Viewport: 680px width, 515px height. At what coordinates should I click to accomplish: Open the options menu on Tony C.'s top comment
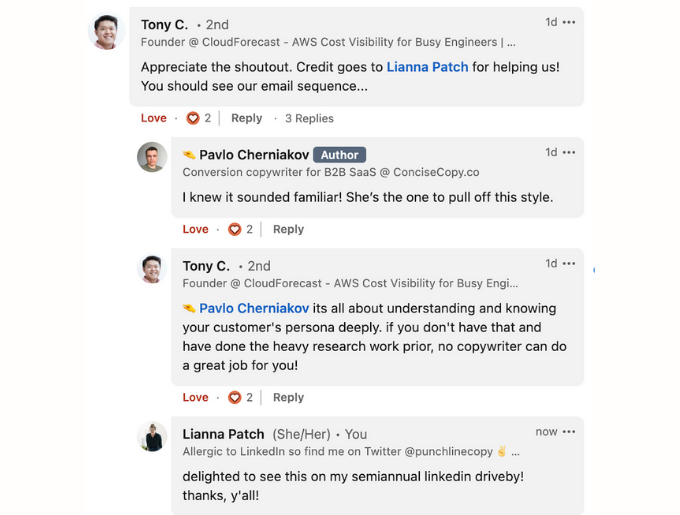tap(568, 22)
